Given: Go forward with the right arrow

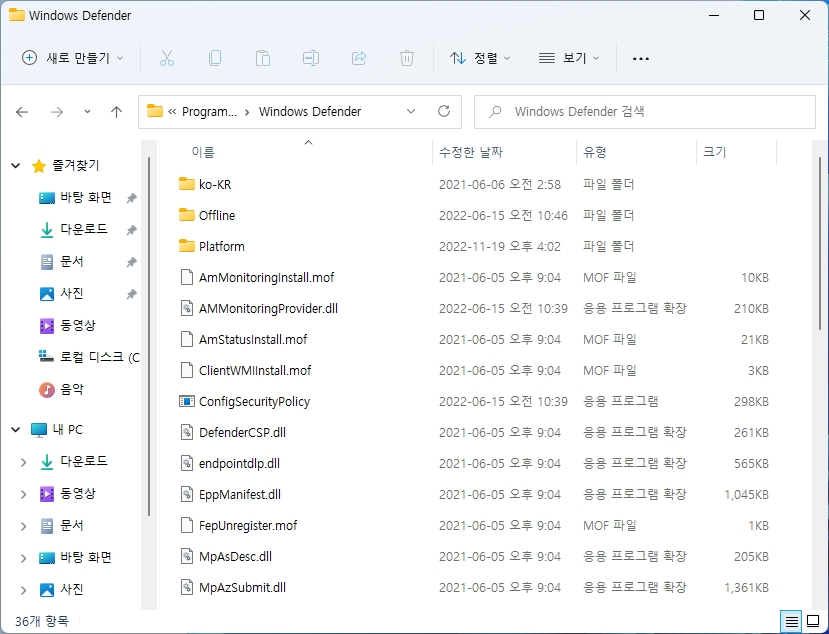Looking at the screenshot, I should pos(57,112).
